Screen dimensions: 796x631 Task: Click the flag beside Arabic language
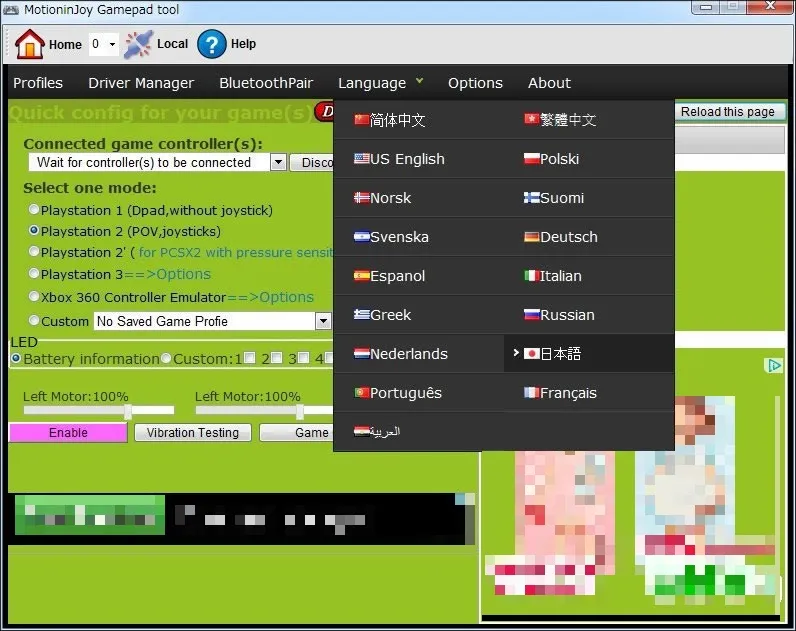pyautogui.click(x=361, y=432)
